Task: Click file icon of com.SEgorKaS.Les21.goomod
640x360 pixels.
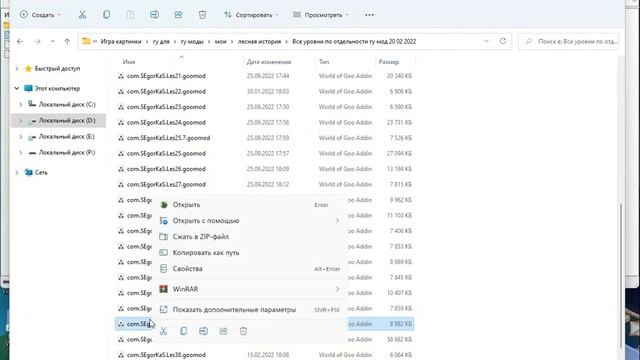Action: (121, 76)
